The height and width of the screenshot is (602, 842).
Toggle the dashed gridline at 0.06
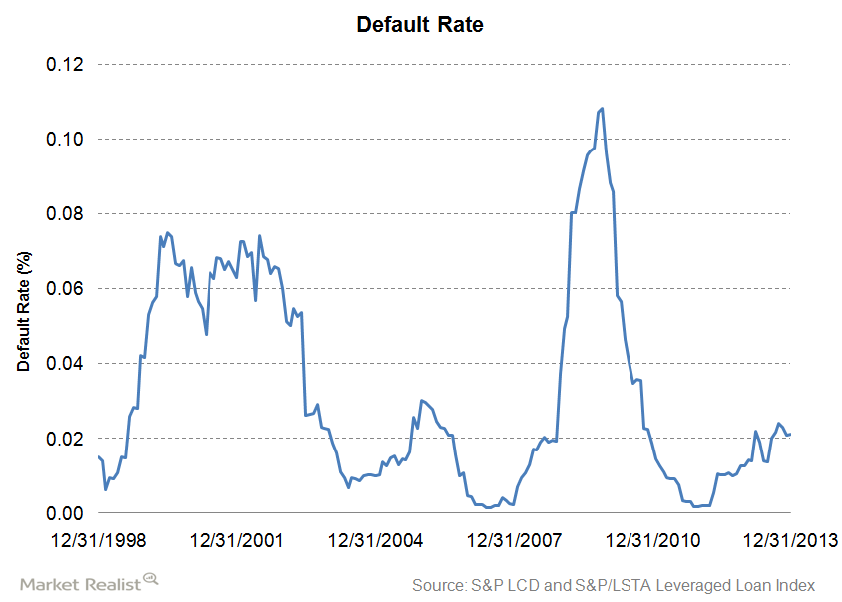450,287
